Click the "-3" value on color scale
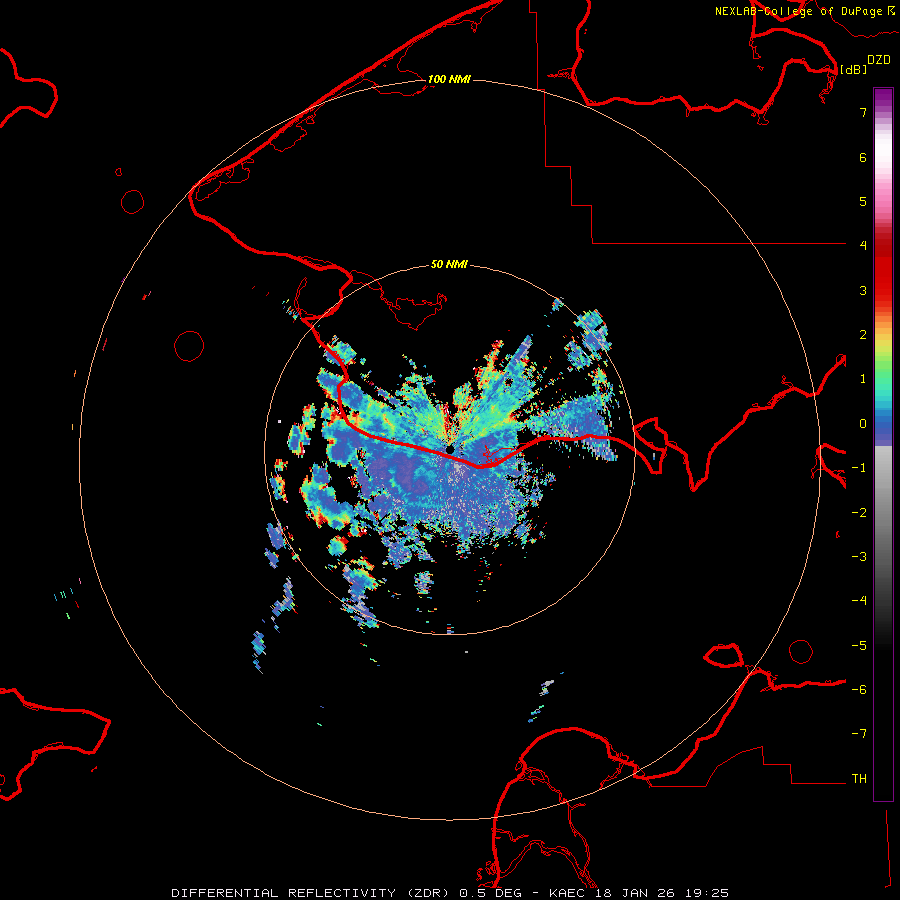This screenshot has width=900, height=900. click(x=859, y=557)
